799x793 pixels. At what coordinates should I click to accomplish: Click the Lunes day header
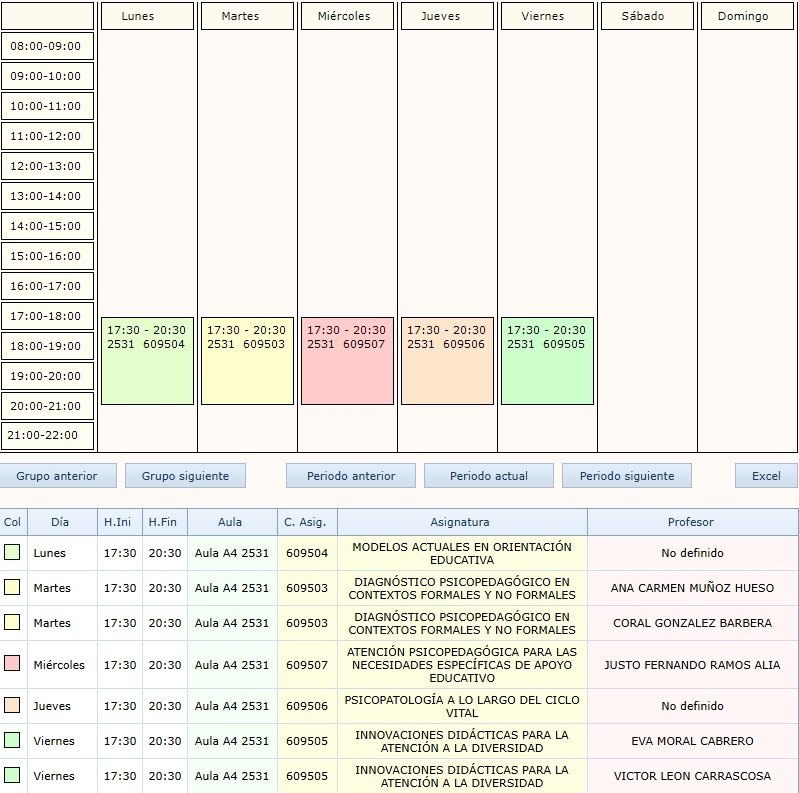coord(147,16)
